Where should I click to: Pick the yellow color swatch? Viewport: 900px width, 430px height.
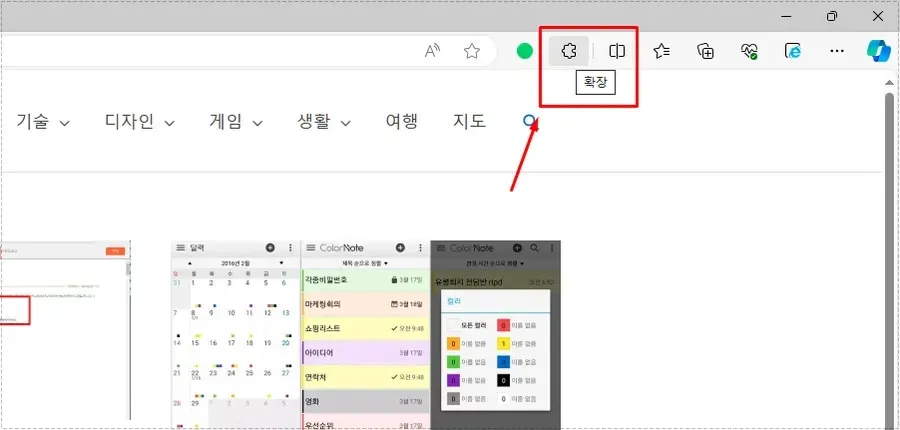[503, 344]
